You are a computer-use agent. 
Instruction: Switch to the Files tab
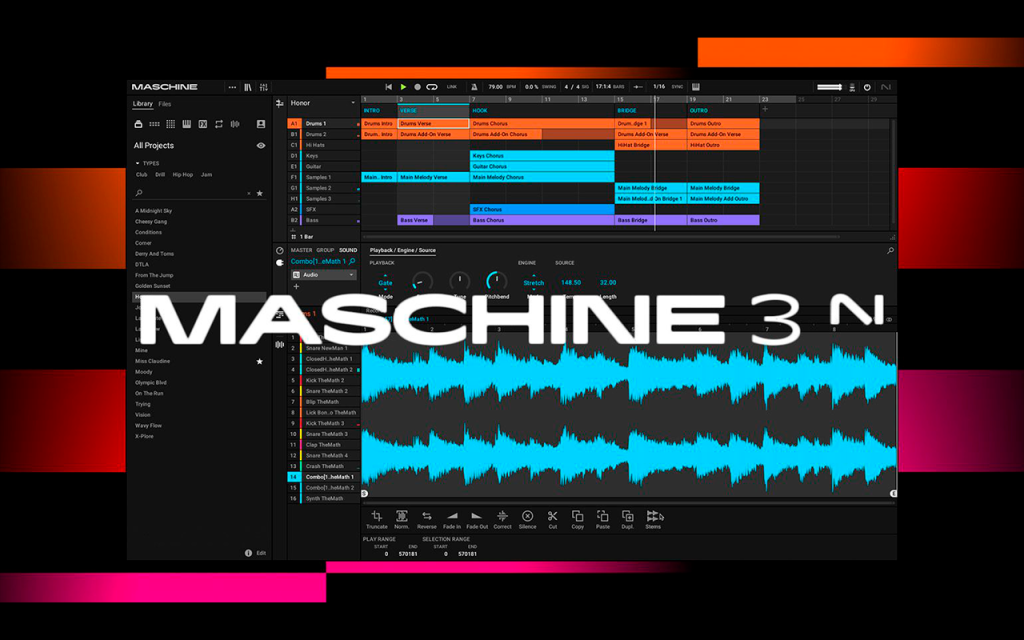click(165, 104)
